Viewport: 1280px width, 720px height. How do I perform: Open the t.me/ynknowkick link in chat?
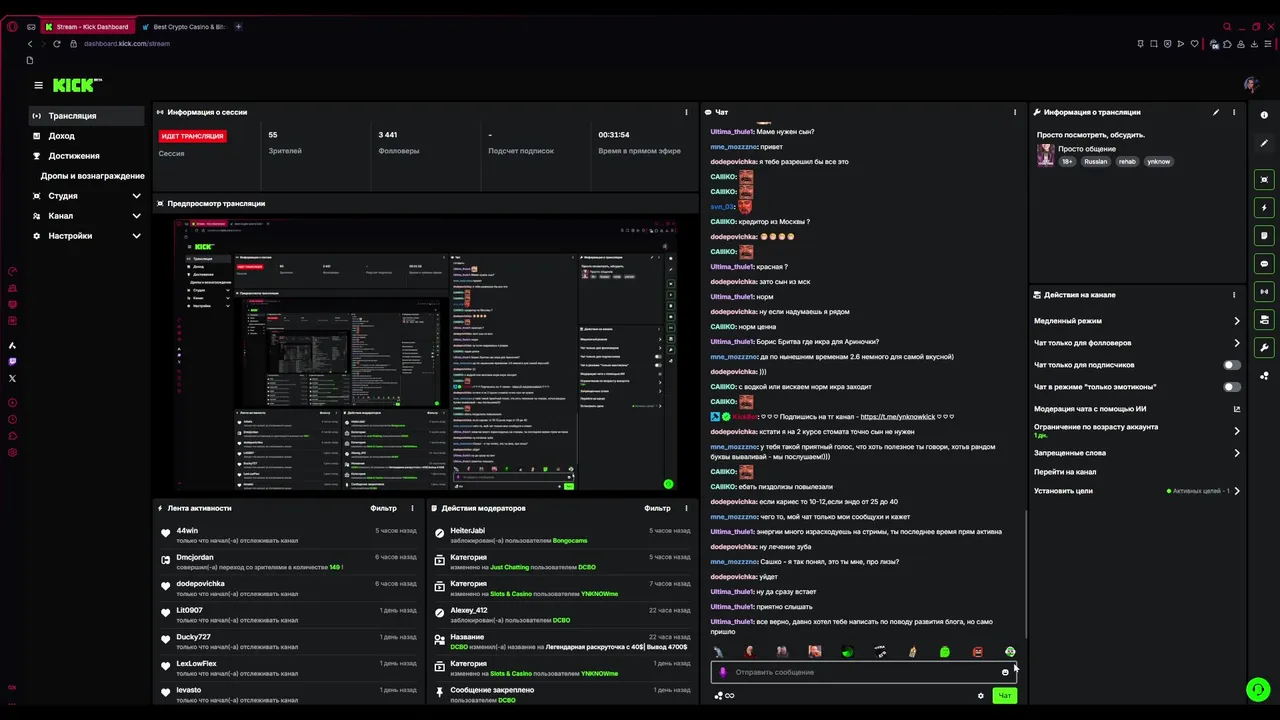897,417
